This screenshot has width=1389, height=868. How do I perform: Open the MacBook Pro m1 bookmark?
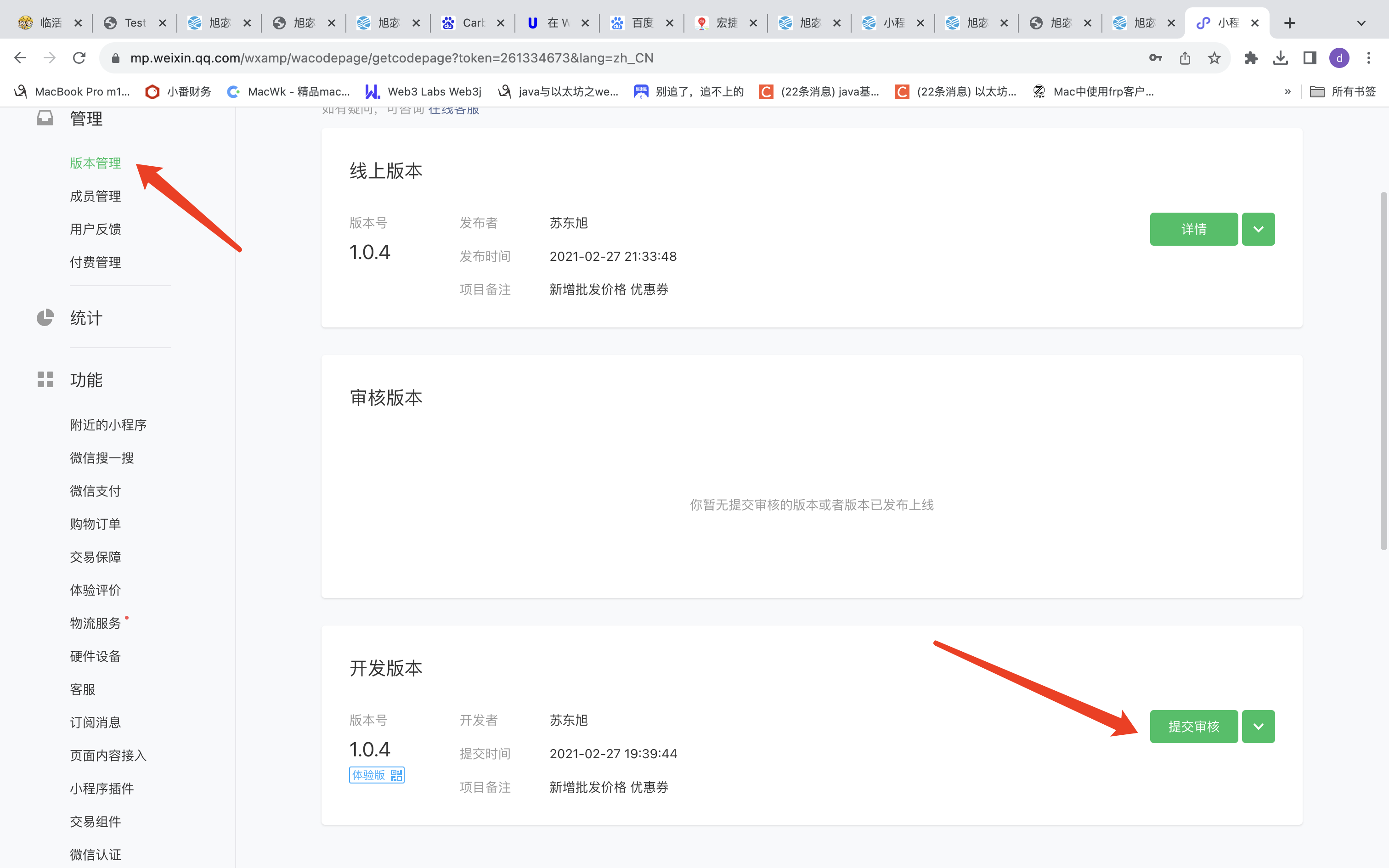coord(72,91)
